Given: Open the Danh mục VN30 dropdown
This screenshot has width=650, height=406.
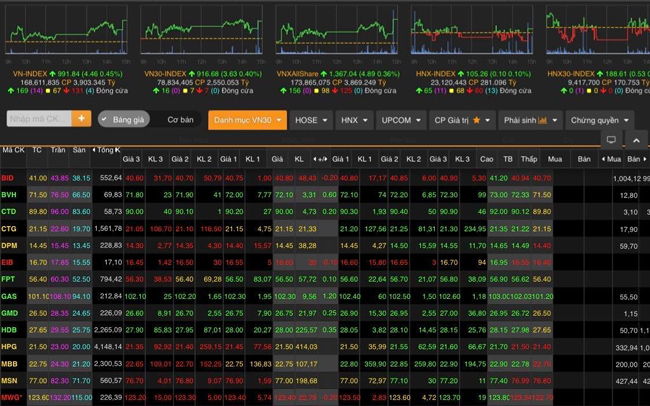Looking at the screenshot, I should (x=247, y=120).
